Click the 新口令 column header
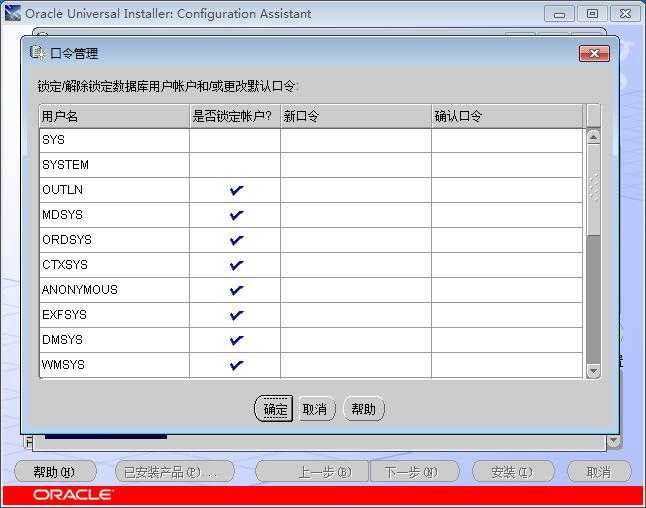 pos(356,116)
